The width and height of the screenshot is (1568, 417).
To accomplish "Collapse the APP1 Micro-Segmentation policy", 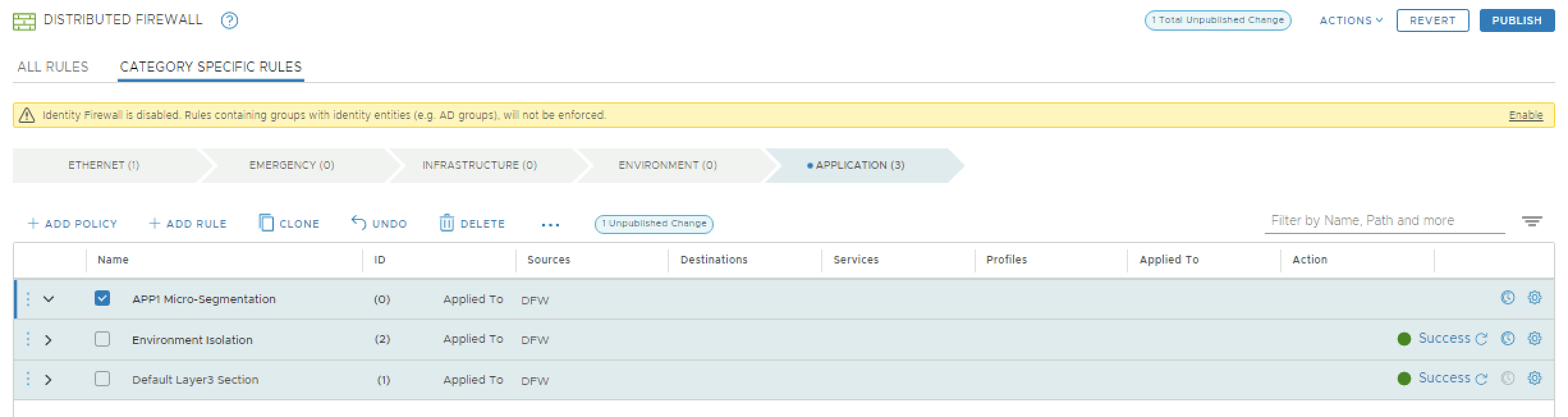I will pyautogui.click(x=49, y=299).
